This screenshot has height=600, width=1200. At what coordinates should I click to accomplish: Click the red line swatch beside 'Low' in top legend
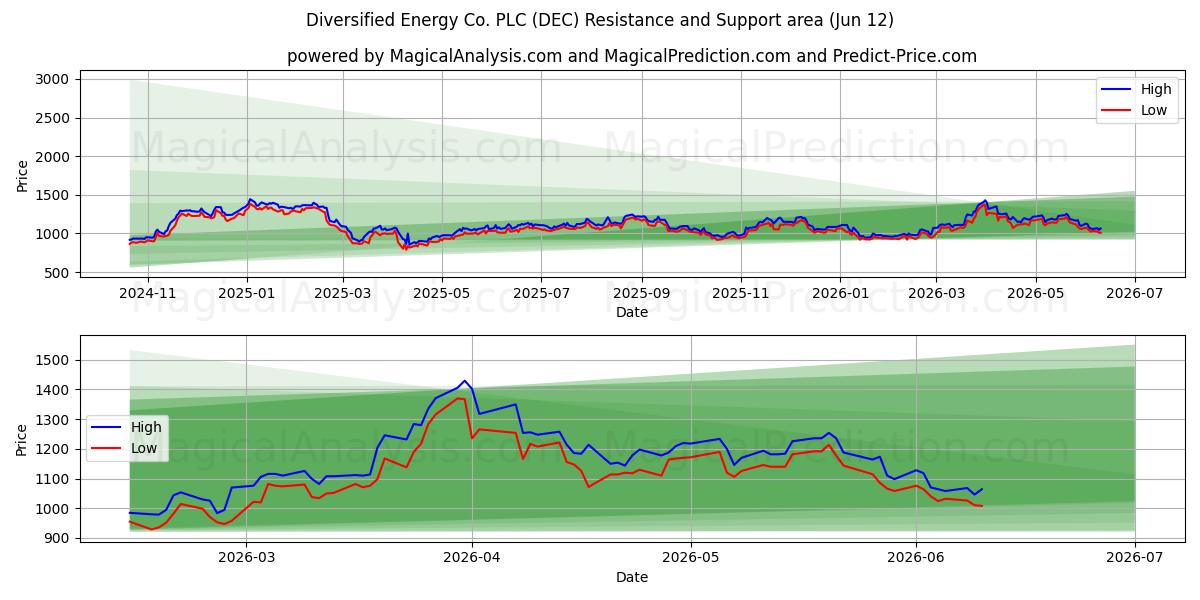[1118, 111]
